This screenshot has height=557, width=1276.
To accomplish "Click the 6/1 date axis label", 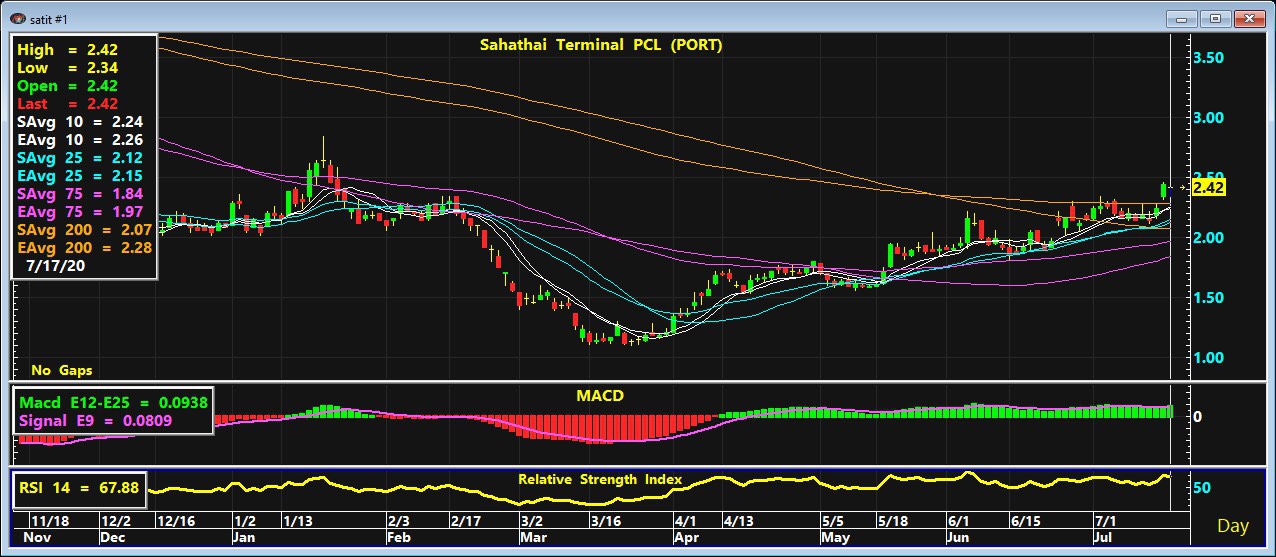I will click(958, 521).
